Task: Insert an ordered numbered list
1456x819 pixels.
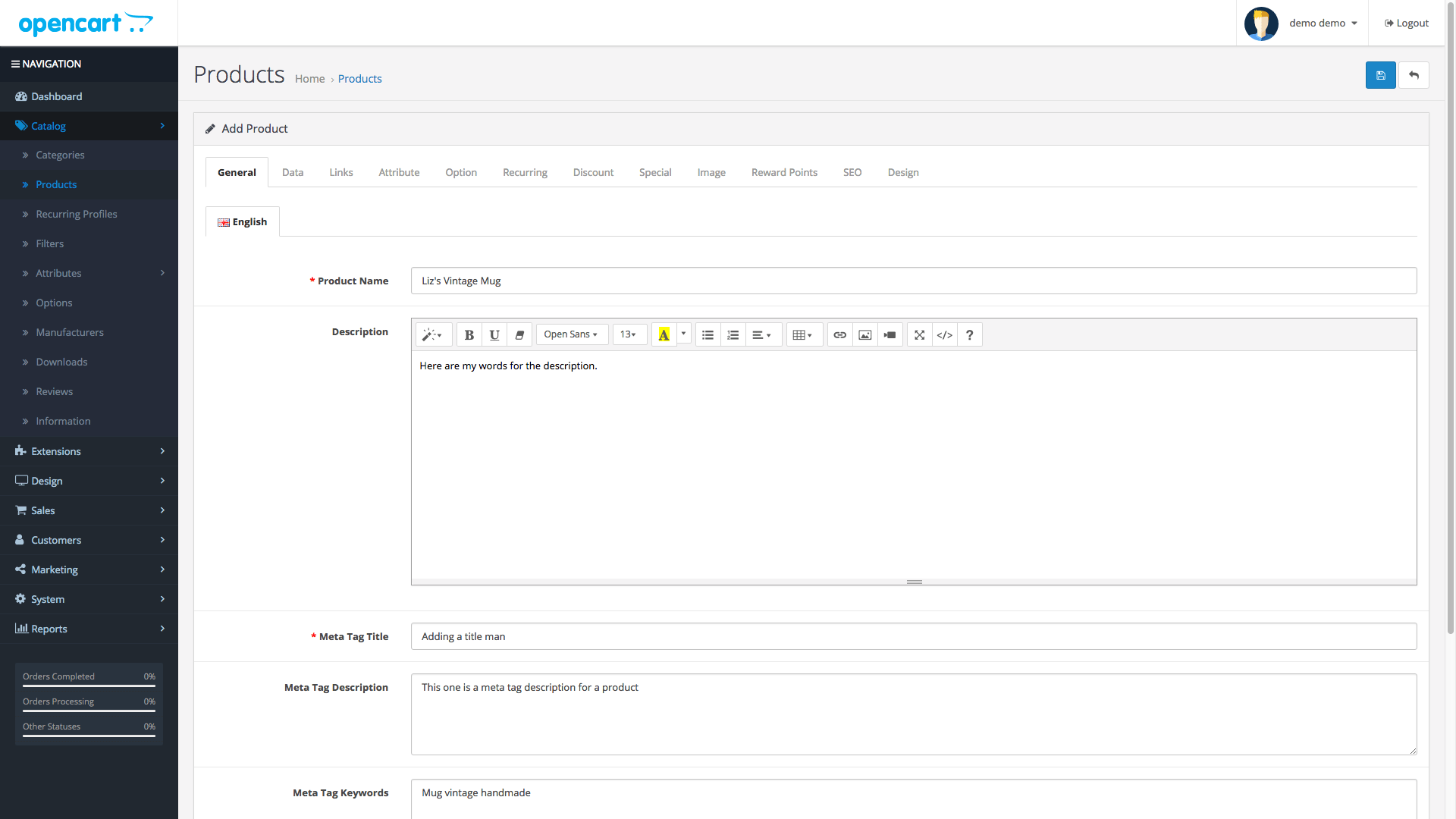Action: click(x=733, y=334)
